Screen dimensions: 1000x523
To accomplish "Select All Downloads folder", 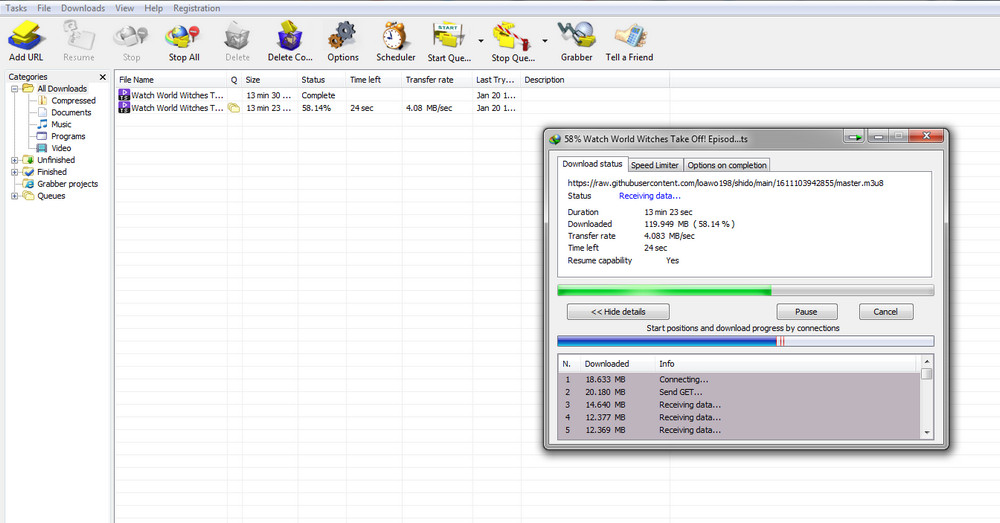I will [x=62, y=89].
